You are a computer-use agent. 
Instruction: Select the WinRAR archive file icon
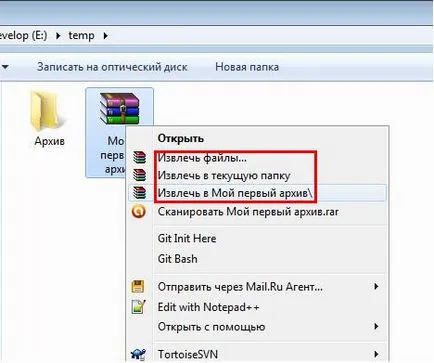coord(119,109)
